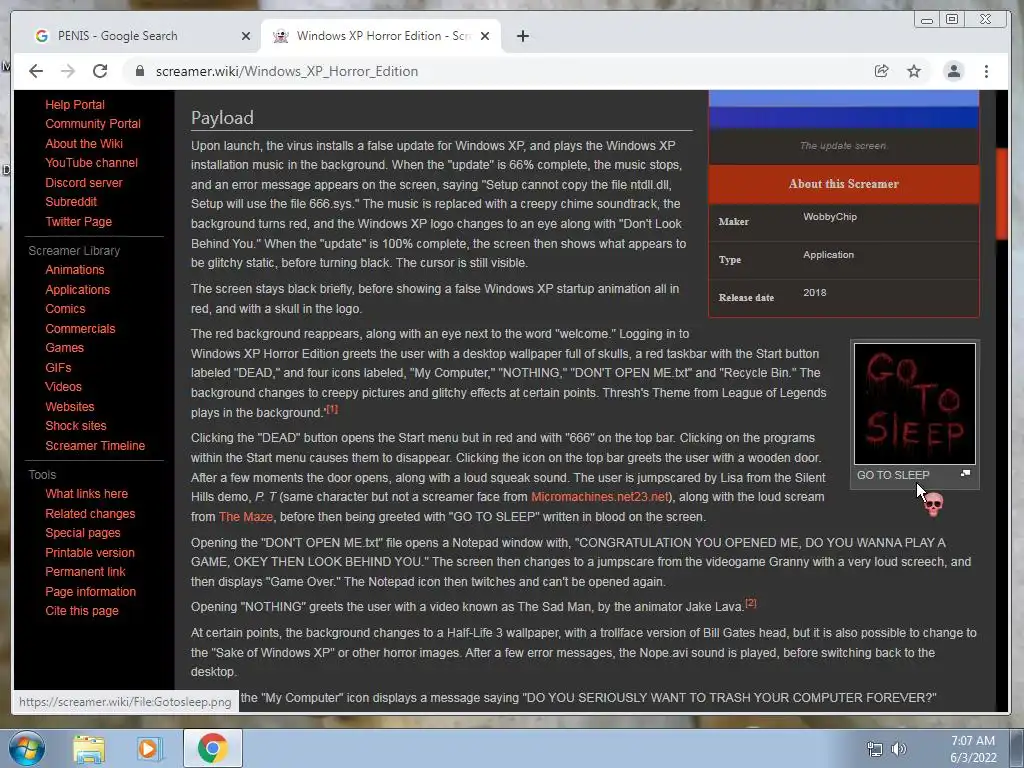Open the GIFs category

(58, 368)
